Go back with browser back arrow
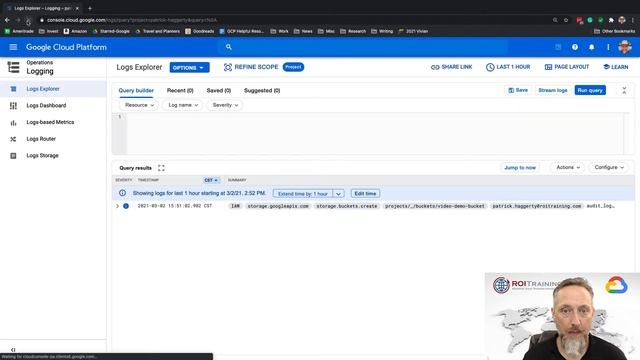This screenshot has width=640, height=360. [7, 20]
